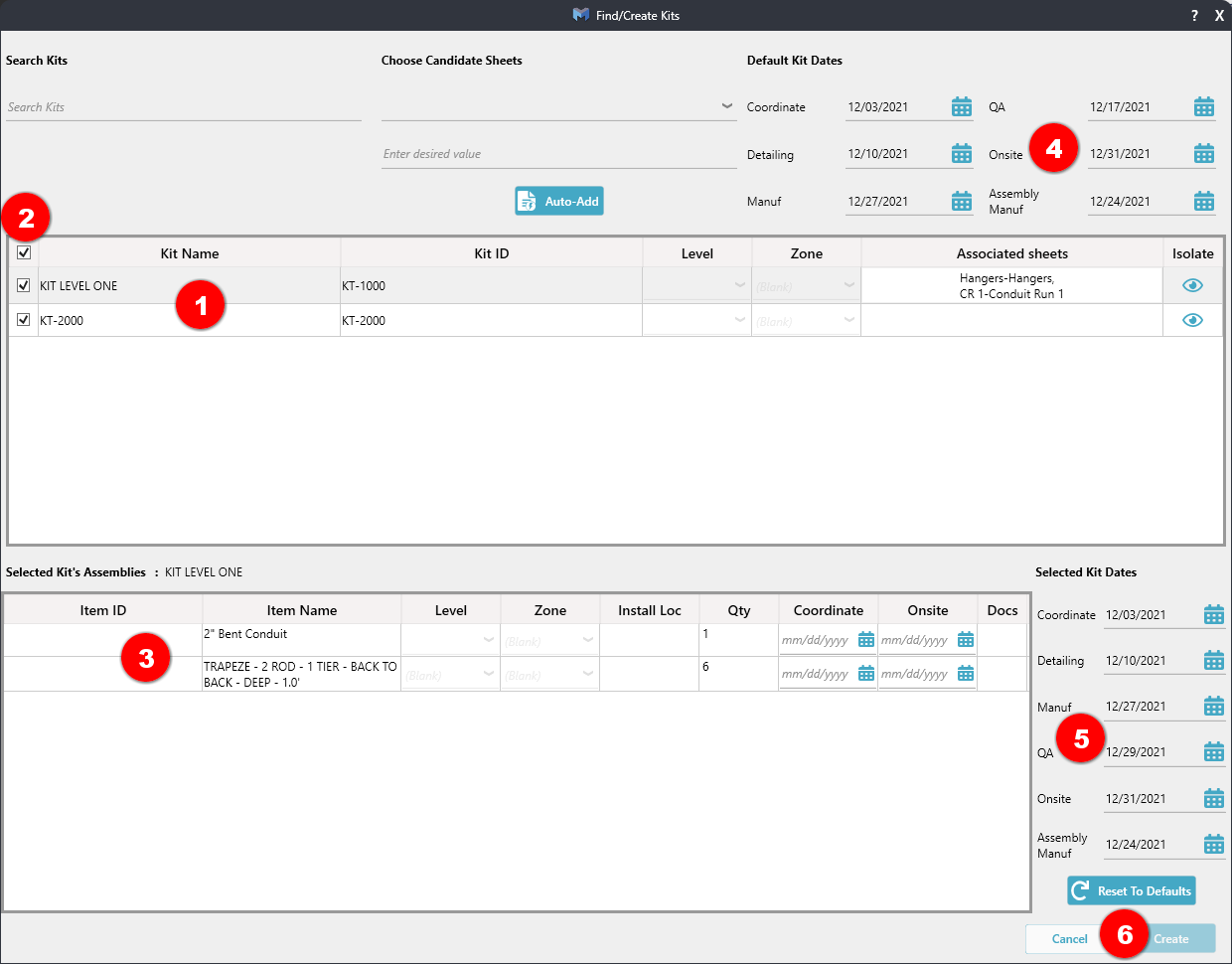Sort kits by Kit Name column header
The image size is (1232, 964).
(x=189, y=253)
